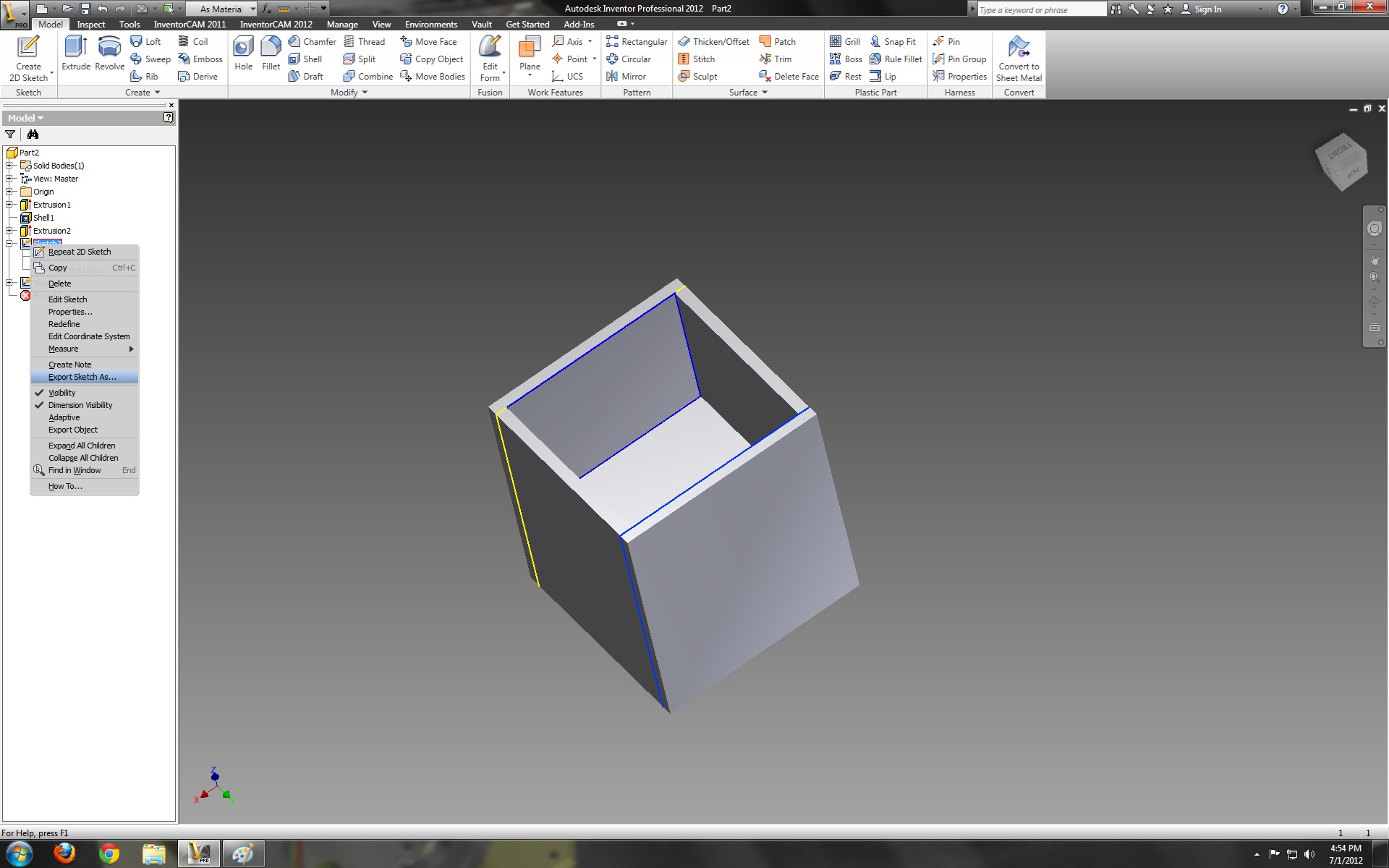Select the Thread tool
Viewport: 1389px width, 868px height.
(364, 42)
